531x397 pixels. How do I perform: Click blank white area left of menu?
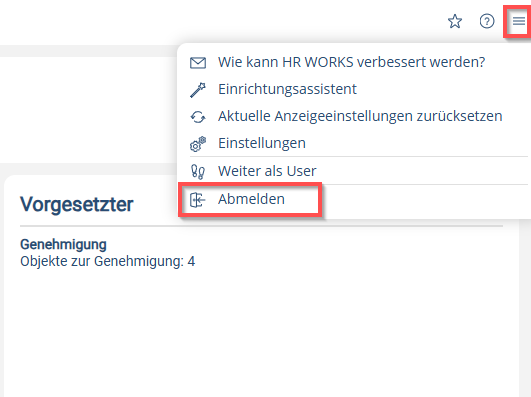88,110
